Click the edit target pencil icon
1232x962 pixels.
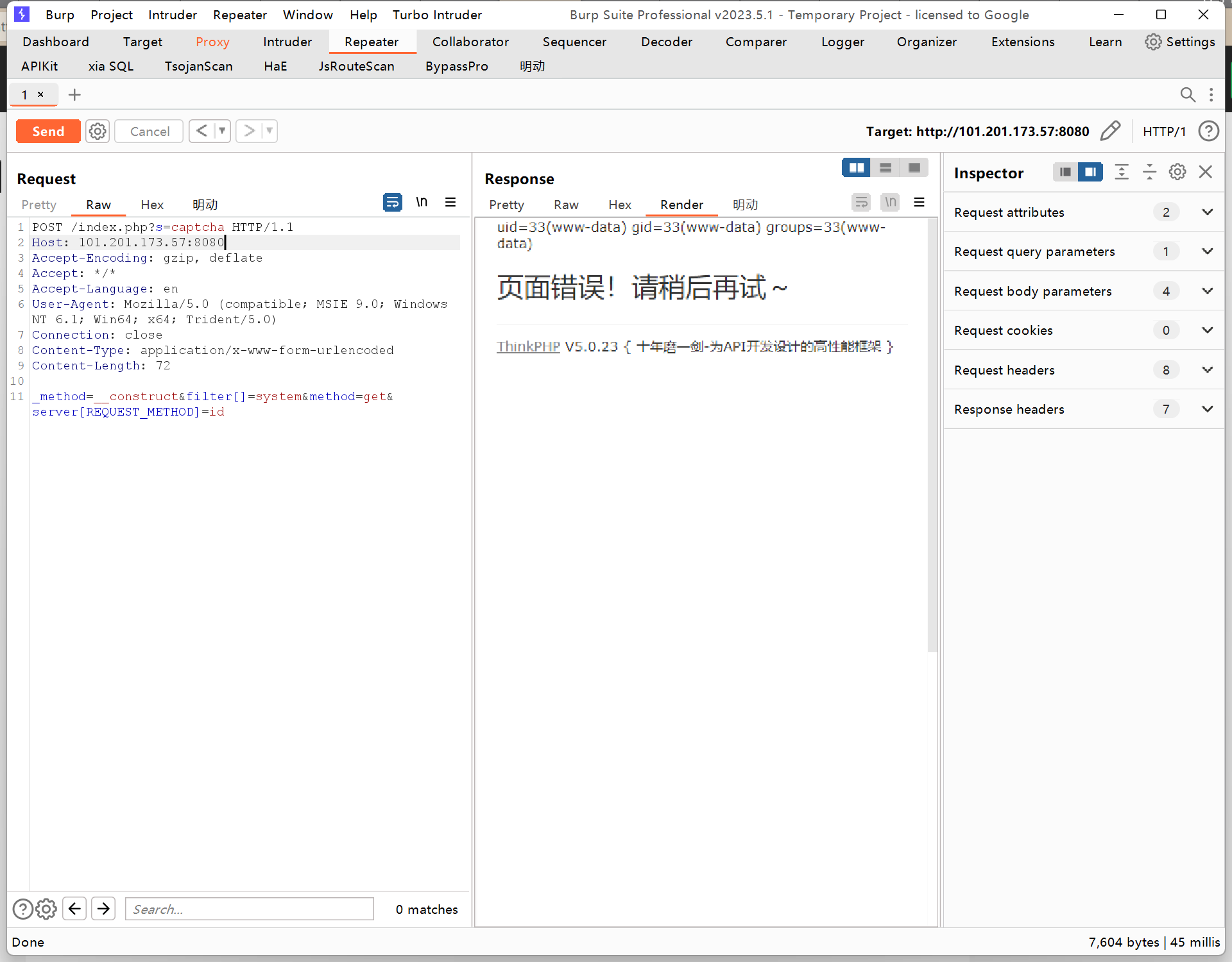tap(1110, 131)
